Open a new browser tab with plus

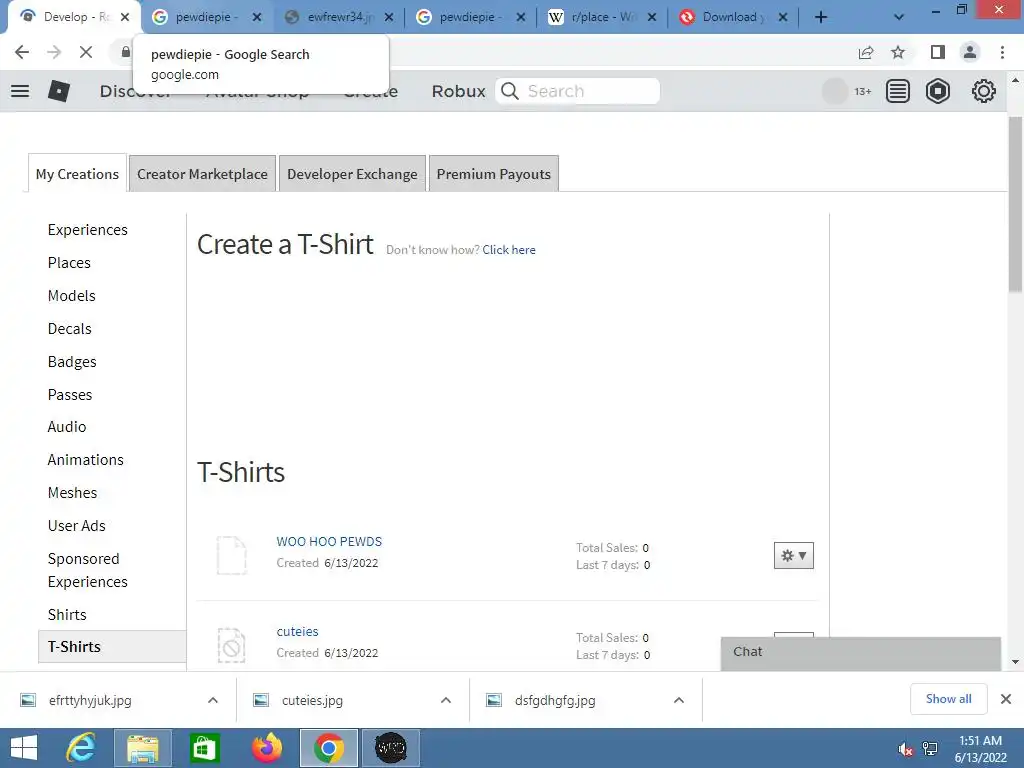[821, 18]
